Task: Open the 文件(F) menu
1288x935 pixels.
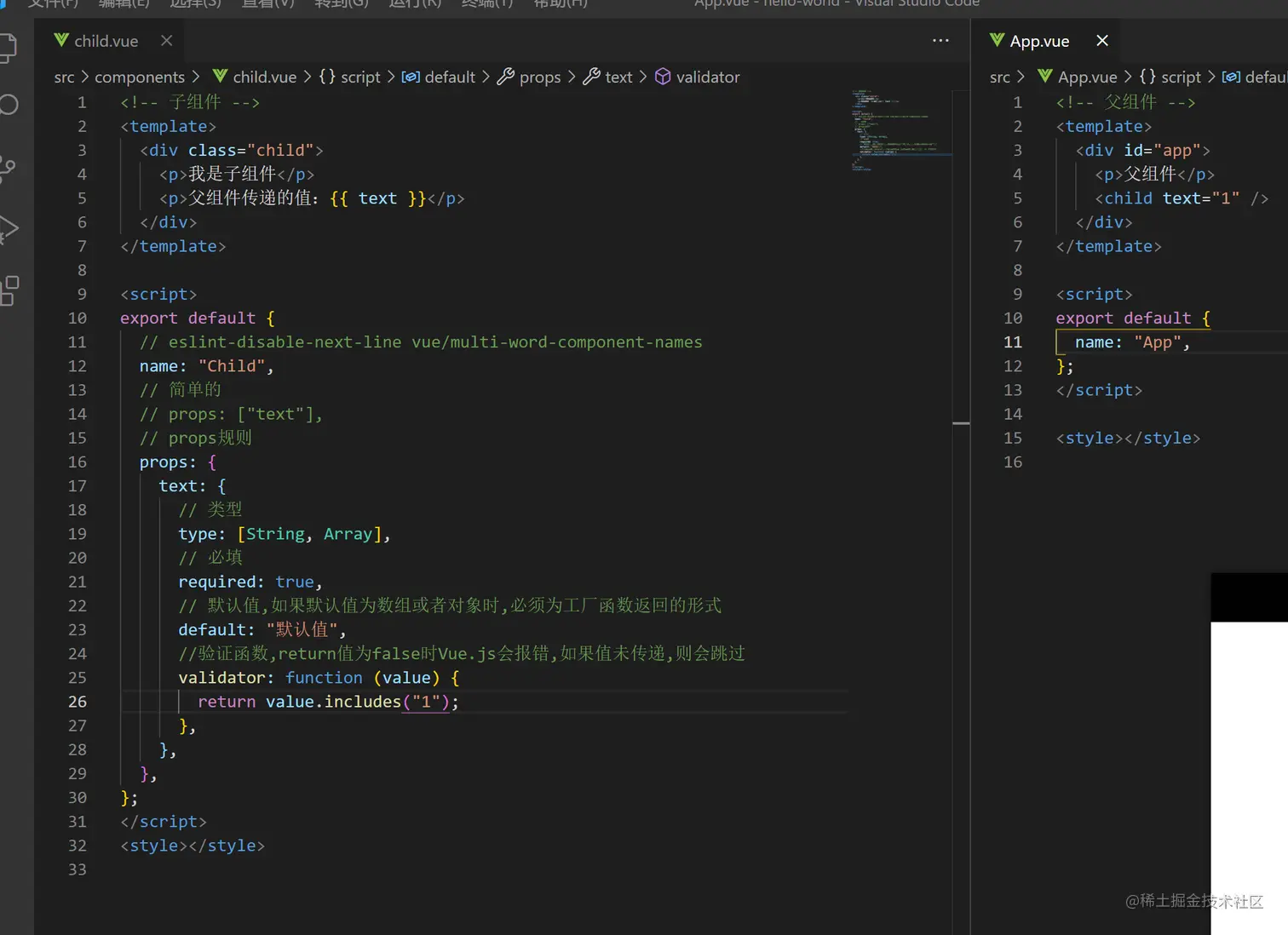Action: pos(53,4)
